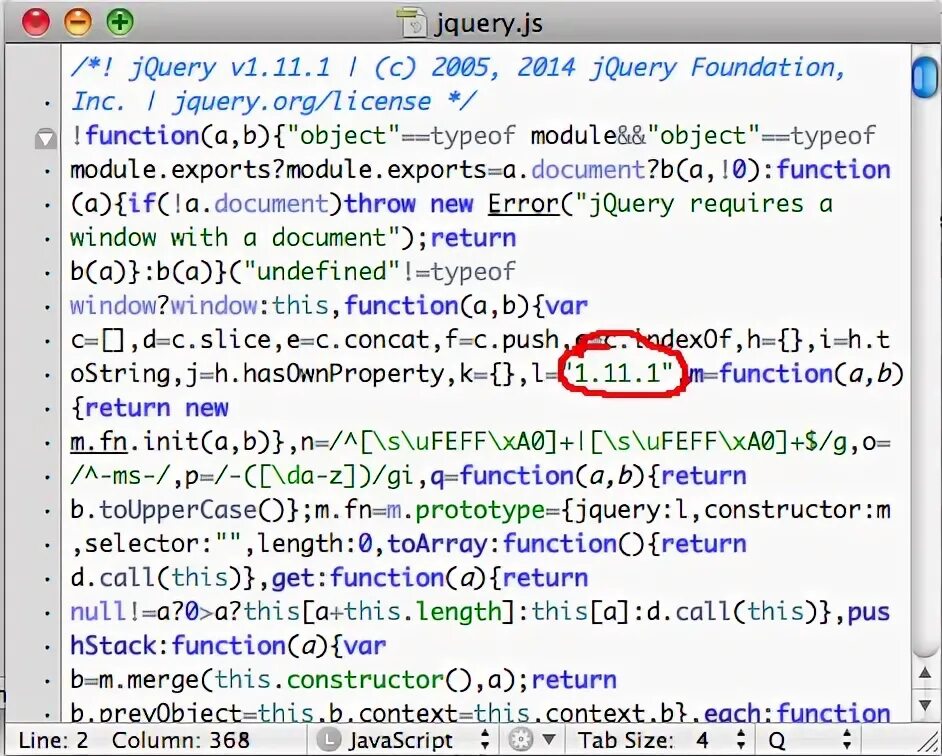Click the "1.11.1" version string literal
Screen dimensions: 942x756
pos(622,374)
